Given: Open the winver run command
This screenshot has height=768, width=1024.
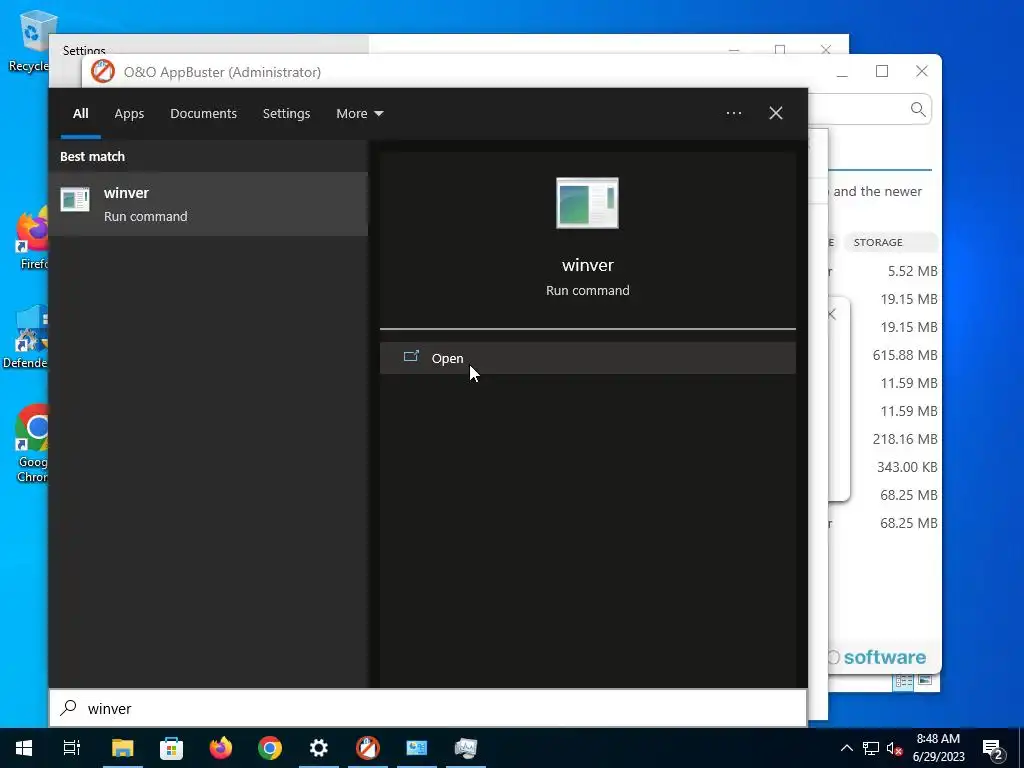Looking at the screenshot, I should coord(587,358).
